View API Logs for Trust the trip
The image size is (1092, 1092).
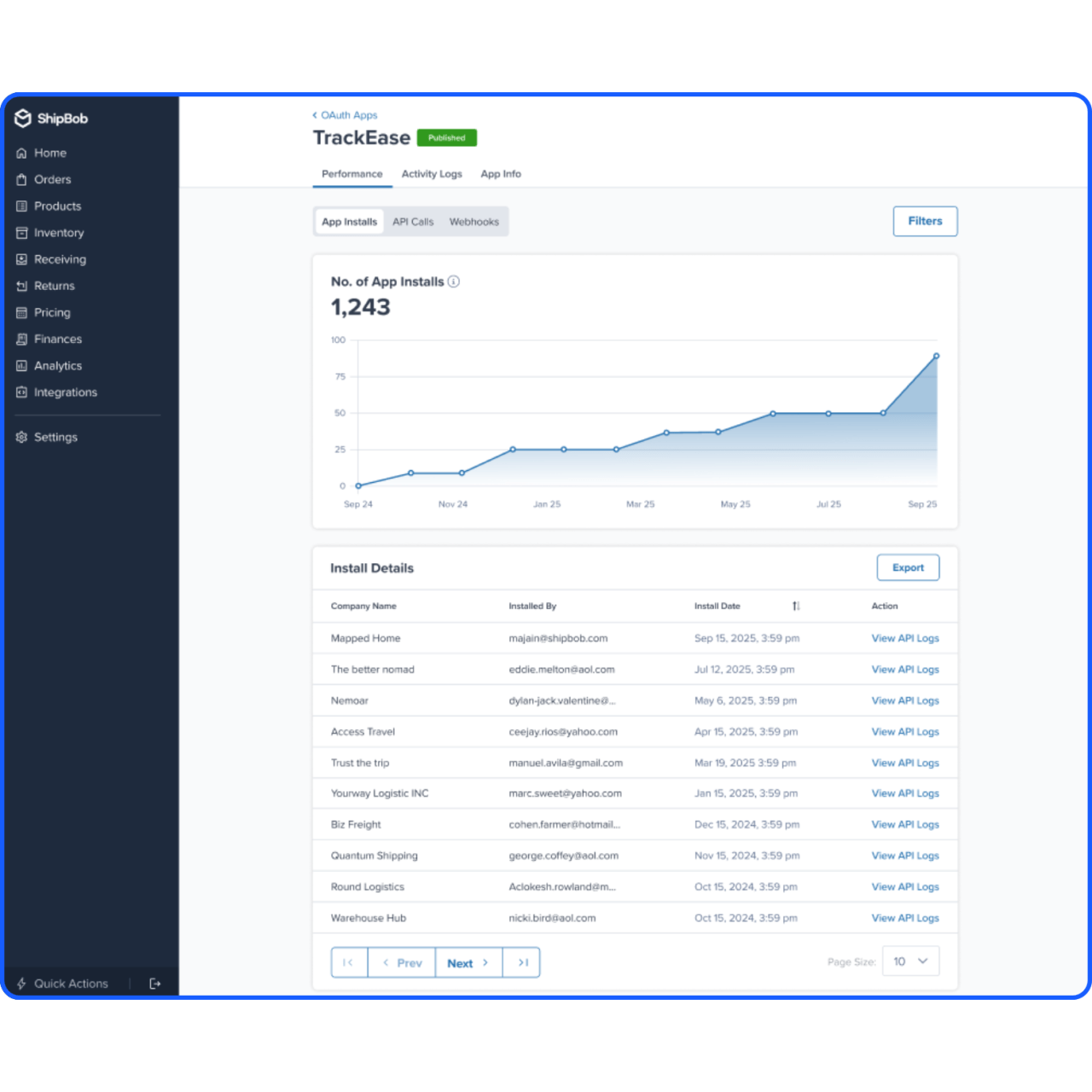click(x=905, y=763)
